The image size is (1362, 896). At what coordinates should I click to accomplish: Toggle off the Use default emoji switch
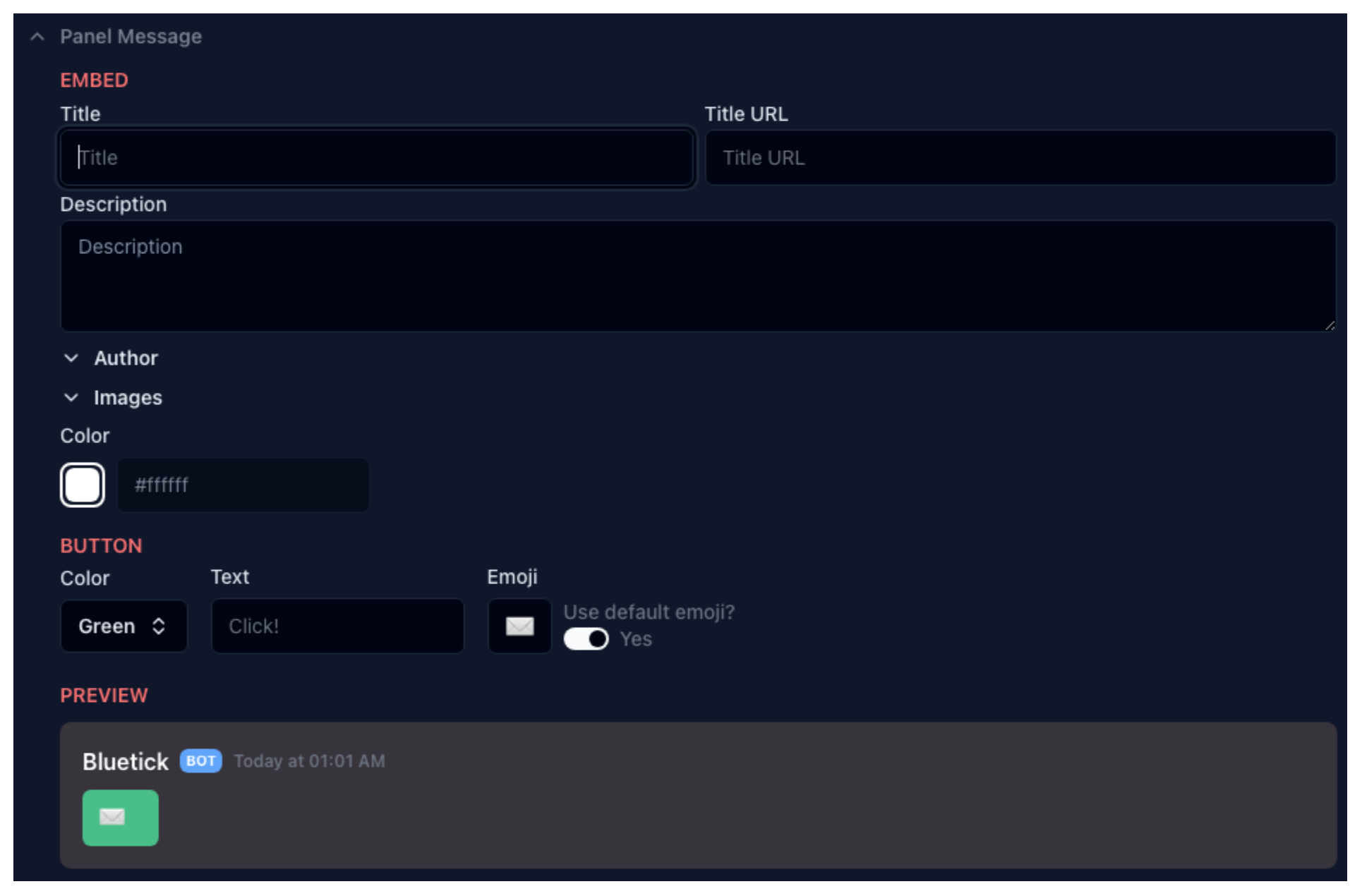click(x=586, y=639)
